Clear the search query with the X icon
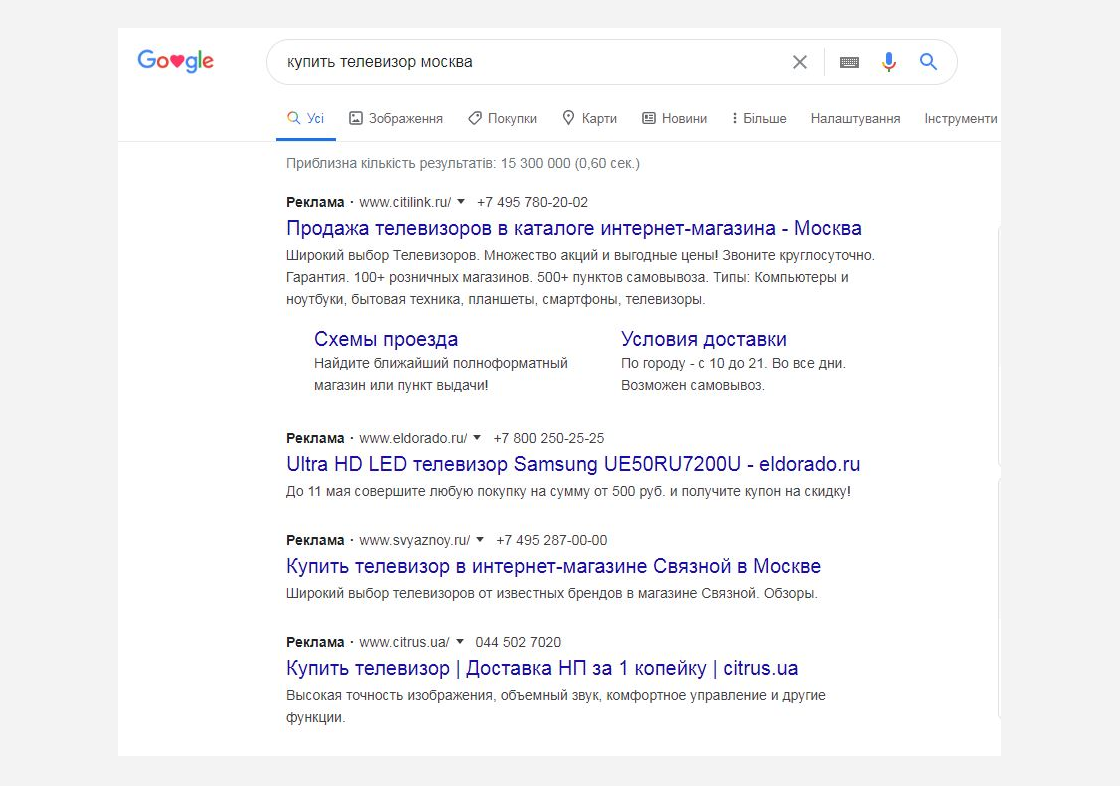1120x786 pixels. click(800, 62)
